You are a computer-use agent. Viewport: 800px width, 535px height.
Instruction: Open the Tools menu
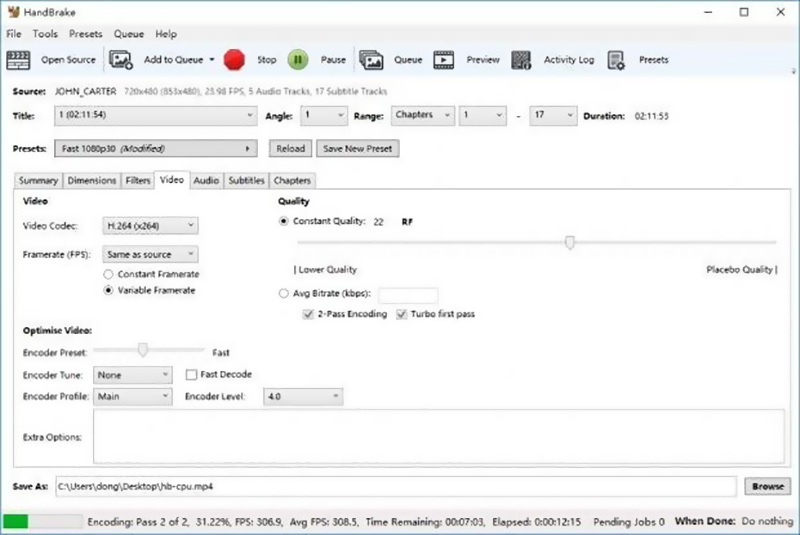tap(45, 34)
